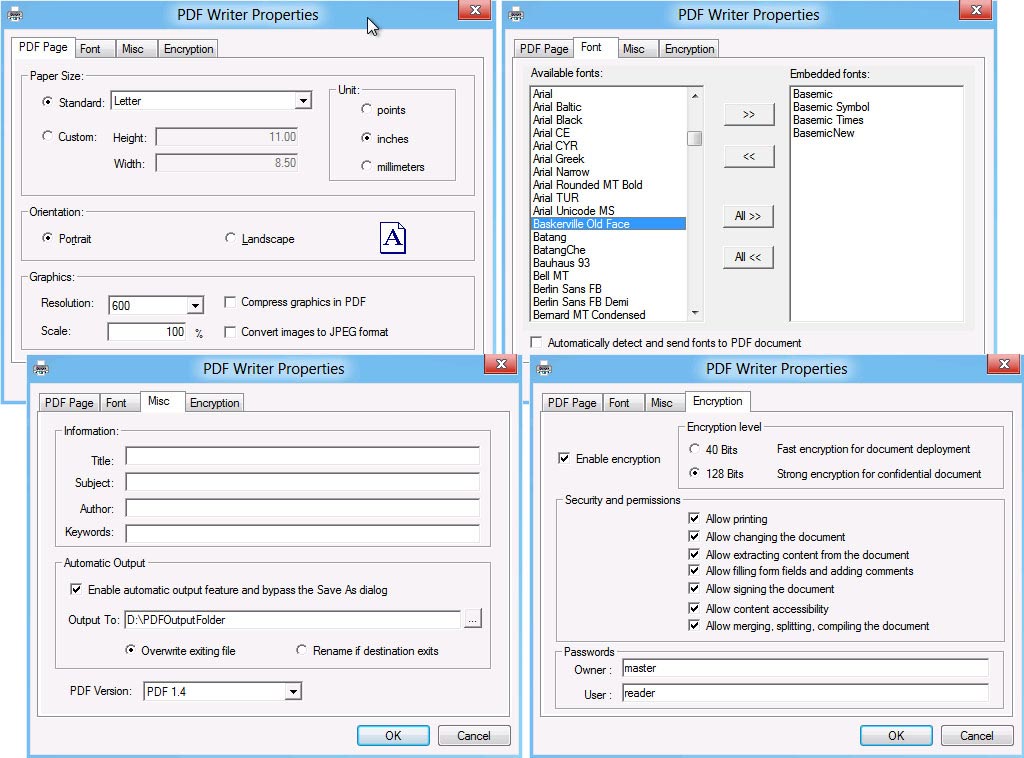Select 40 Bits encryption level
The height and width of the screenshot is (758, 1024).
694,449
